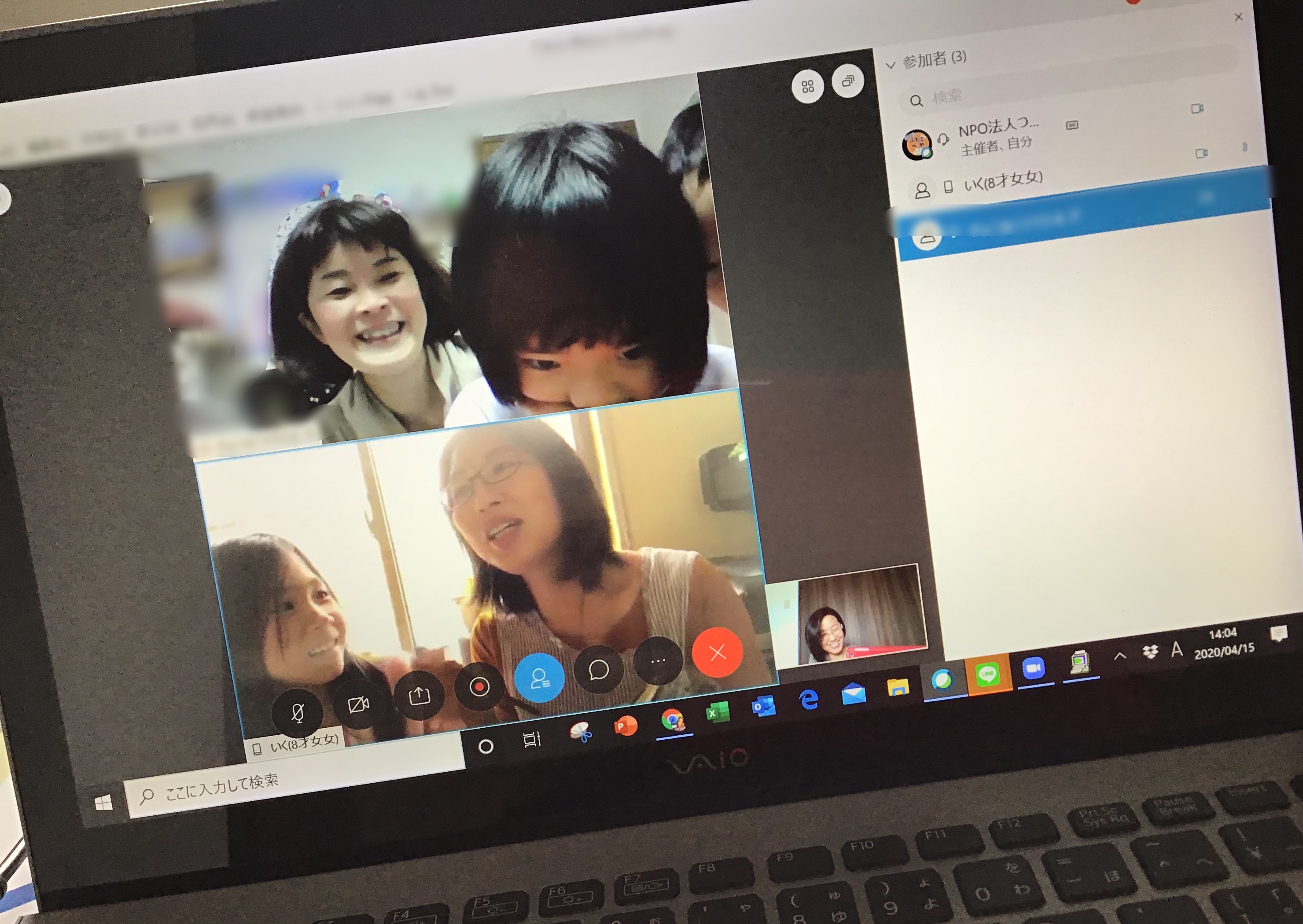This screenshot has width=1303, height=924.
Task: Switch to Webex app on taskbar
Action: point(942,679)
